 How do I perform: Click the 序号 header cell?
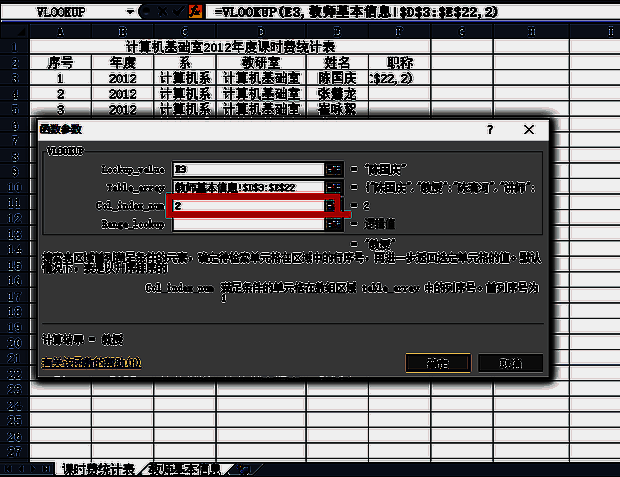[60, 62]
